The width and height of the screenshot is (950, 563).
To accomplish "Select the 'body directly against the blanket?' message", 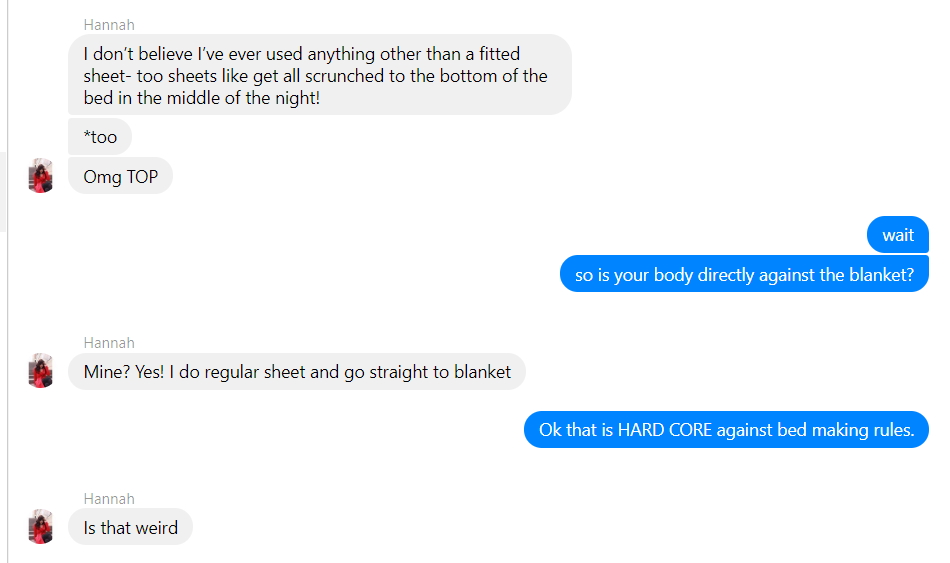I will coord(744,275).
